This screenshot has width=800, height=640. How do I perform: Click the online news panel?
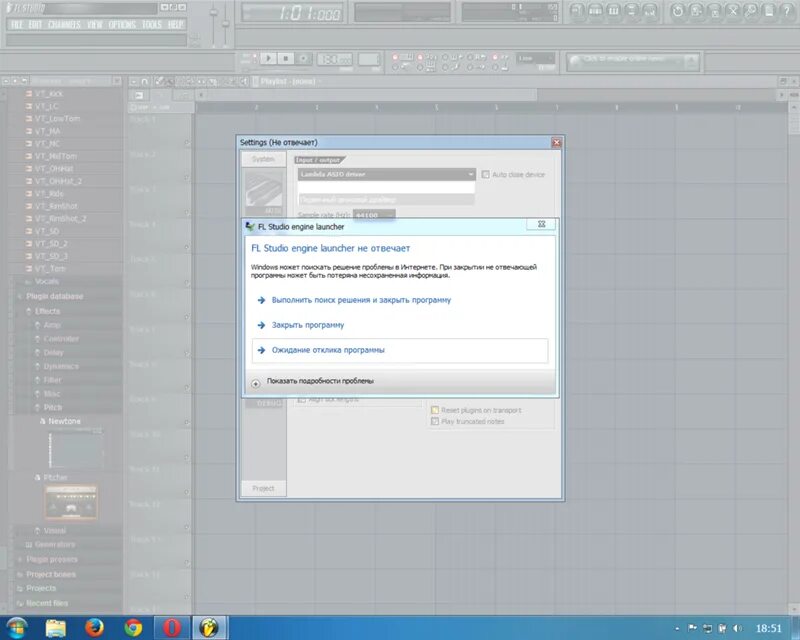[633, 62]
